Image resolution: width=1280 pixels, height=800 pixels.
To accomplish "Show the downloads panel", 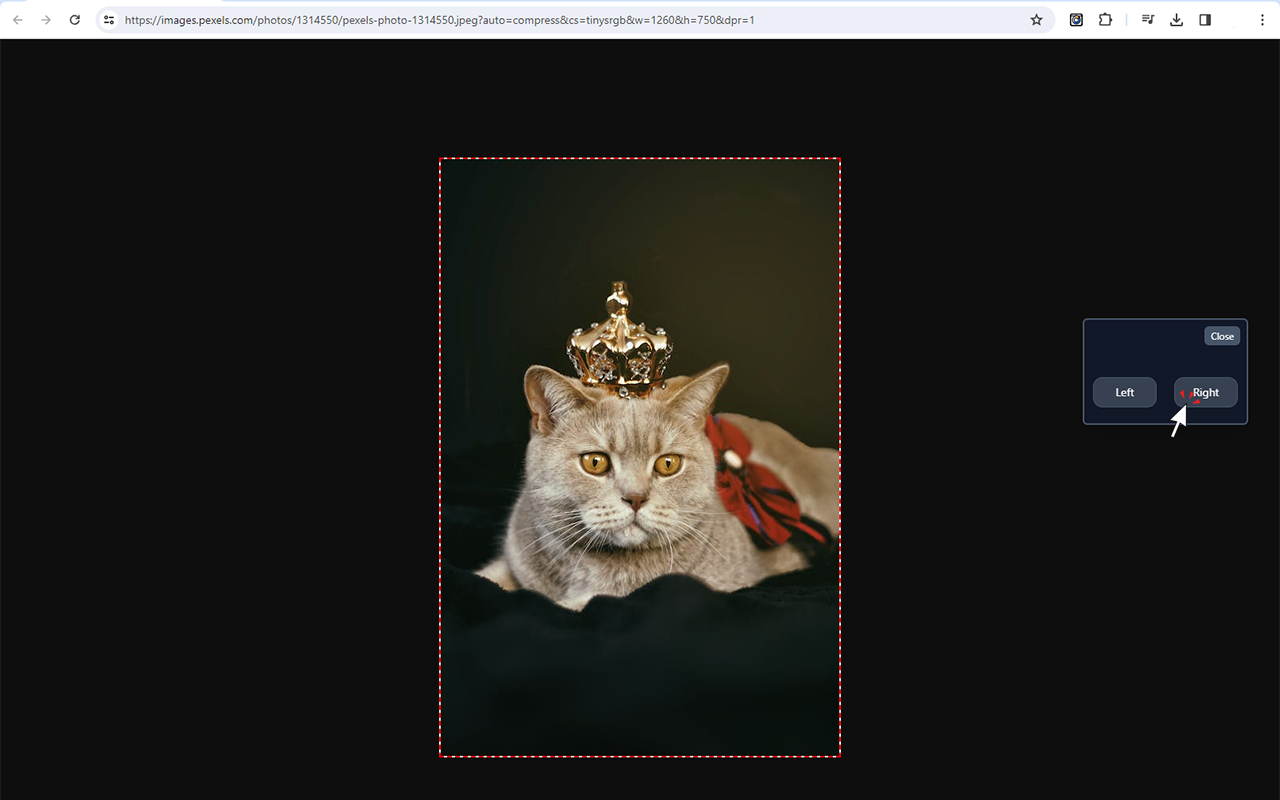I will 1177,20.
